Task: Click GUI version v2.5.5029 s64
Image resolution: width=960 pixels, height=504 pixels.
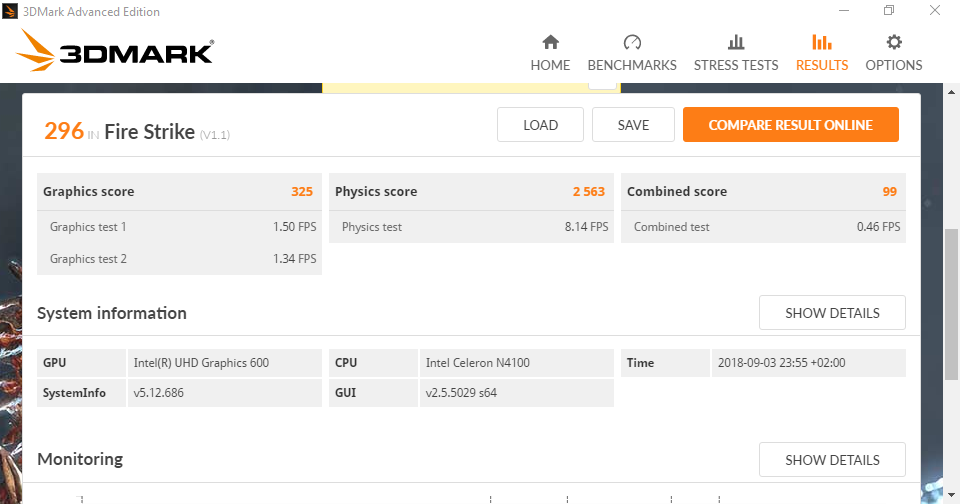Action: coord(461,393)
